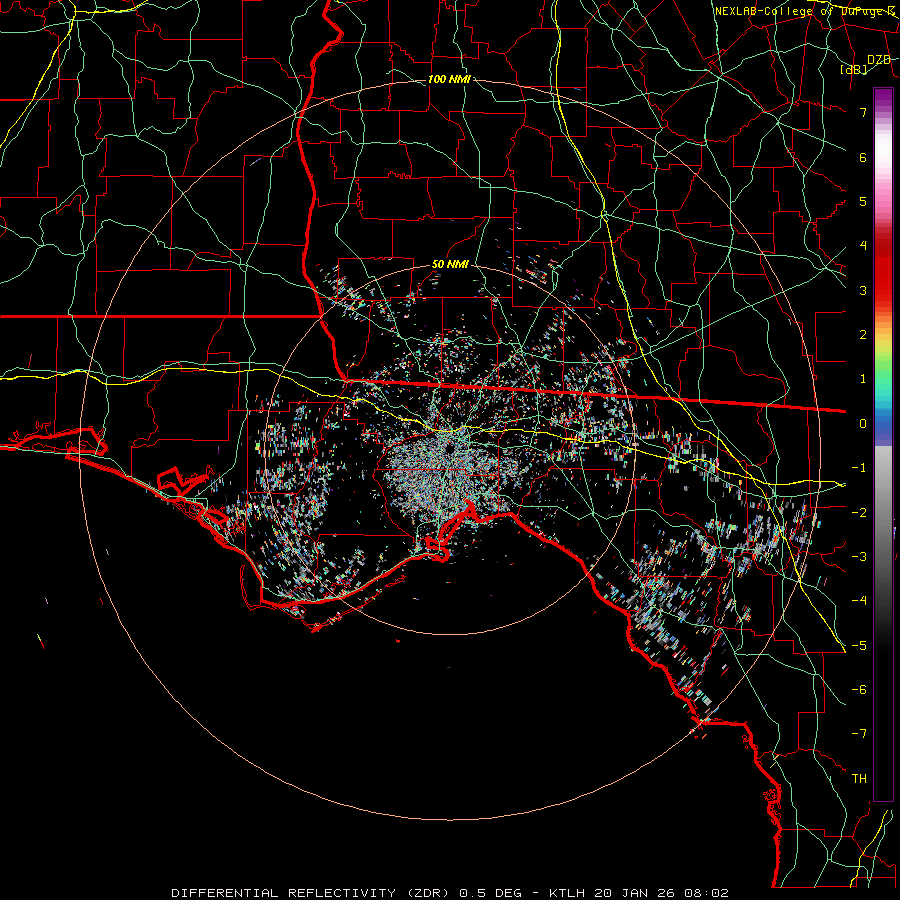The image size is (900, 900).
Task: Click the NEXLAB-College of DuPage credit text
Action: tap(804, 11)
